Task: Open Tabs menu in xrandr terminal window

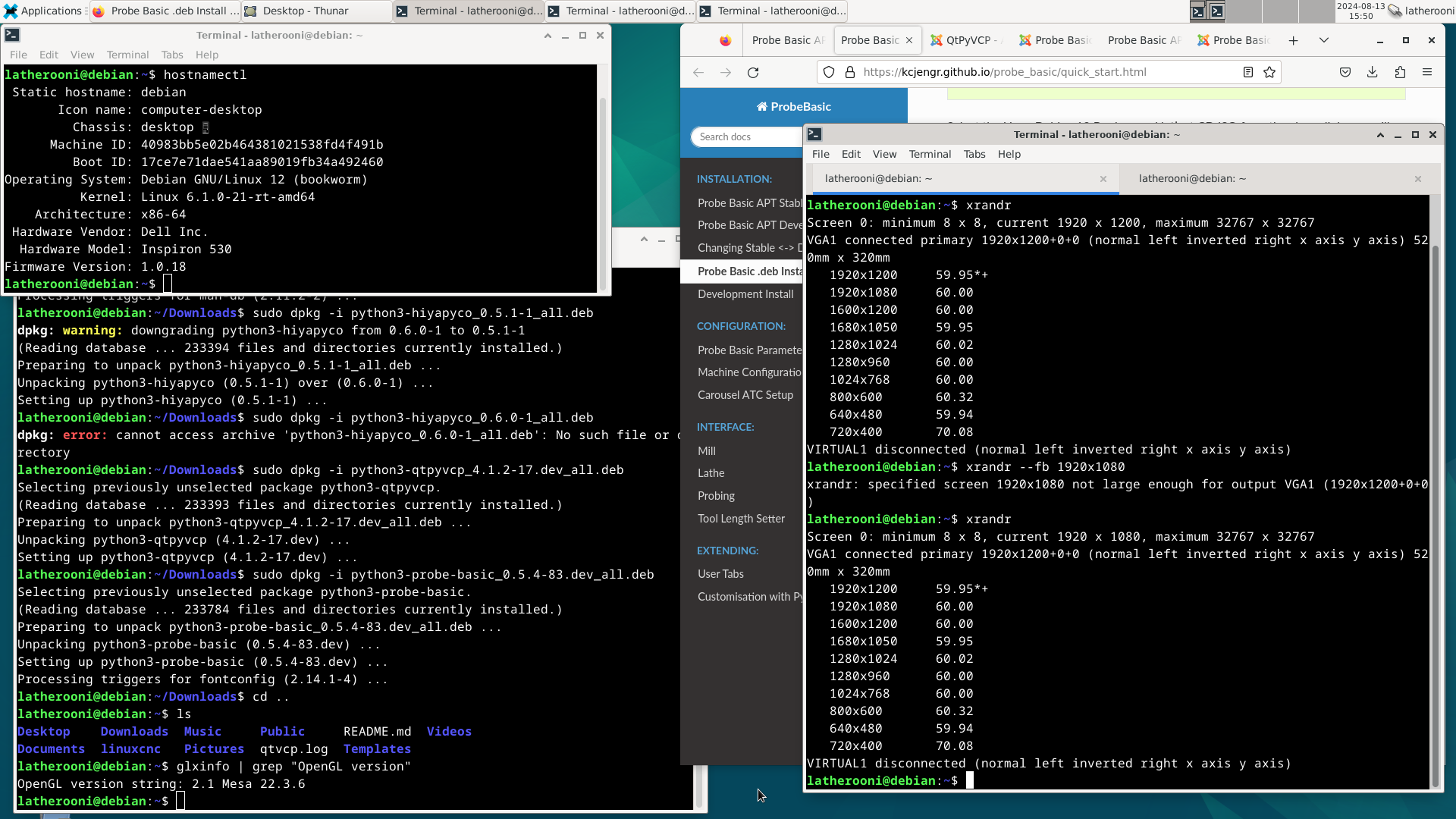Action: (974, 154)
